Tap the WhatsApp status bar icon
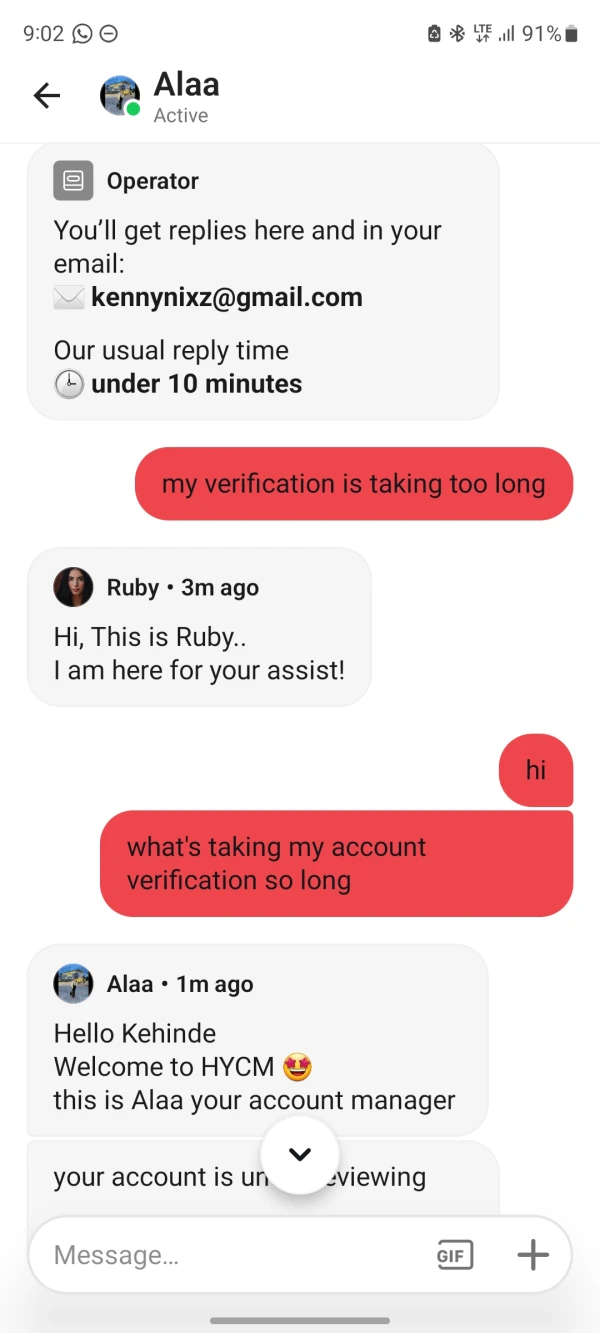The width and height of the screenshot is (600, 1333). (x=82, y=34)
